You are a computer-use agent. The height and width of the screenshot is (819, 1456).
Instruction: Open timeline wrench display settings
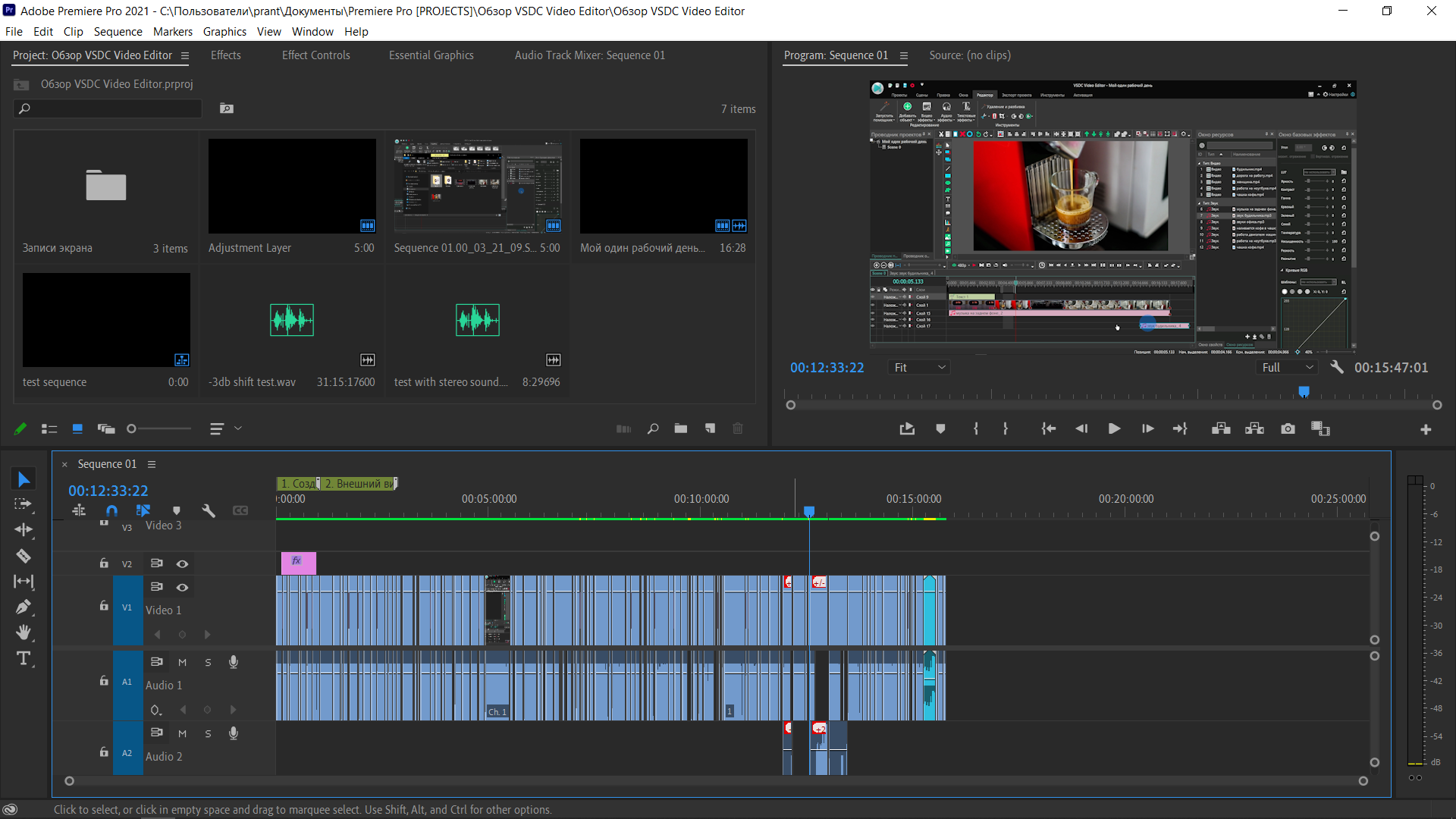[x=209, y=510]
